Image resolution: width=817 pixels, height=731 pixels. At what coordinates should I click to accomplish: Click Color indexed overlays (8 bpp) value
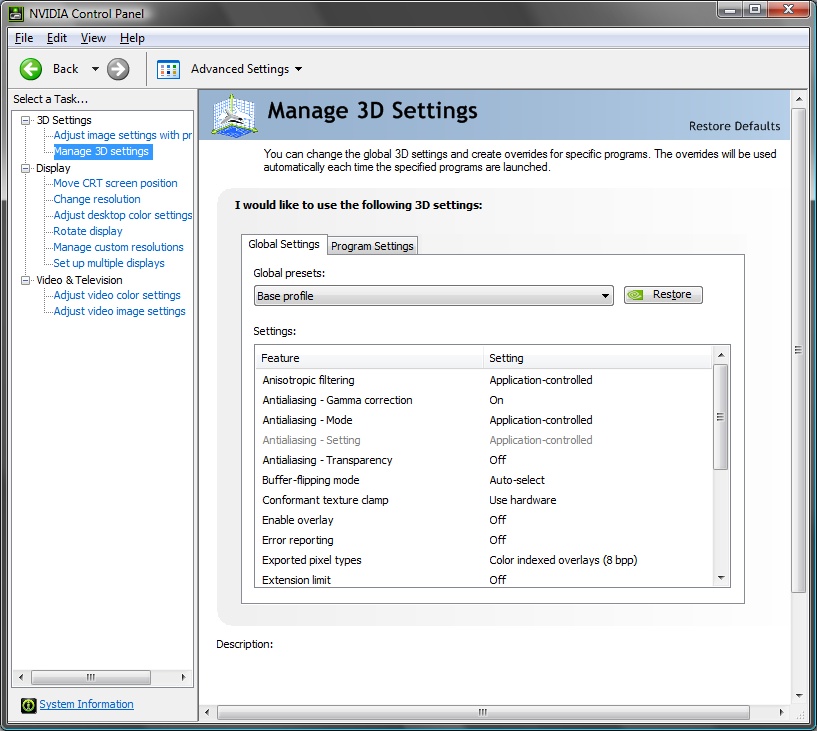563,560
